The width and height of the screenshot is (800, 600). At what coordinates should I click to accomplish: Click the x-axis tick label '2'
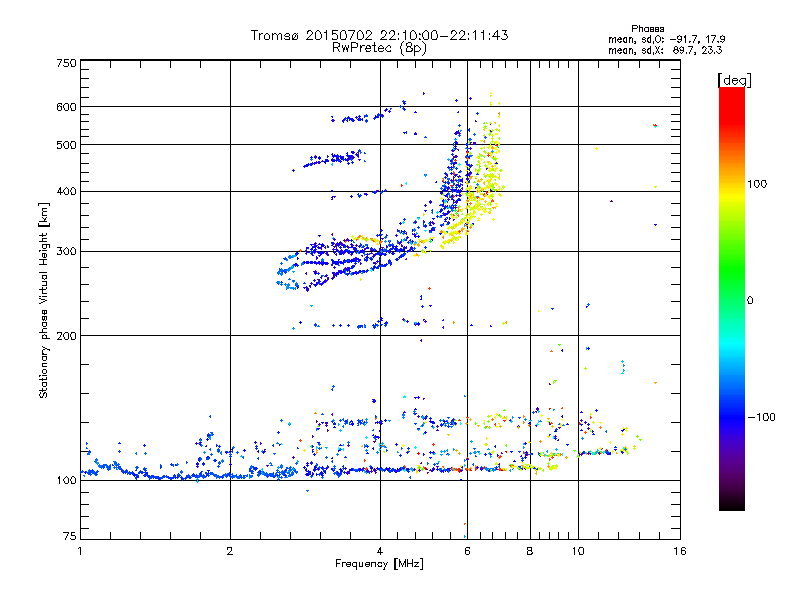pyautogui.click(x=230, y=551)
